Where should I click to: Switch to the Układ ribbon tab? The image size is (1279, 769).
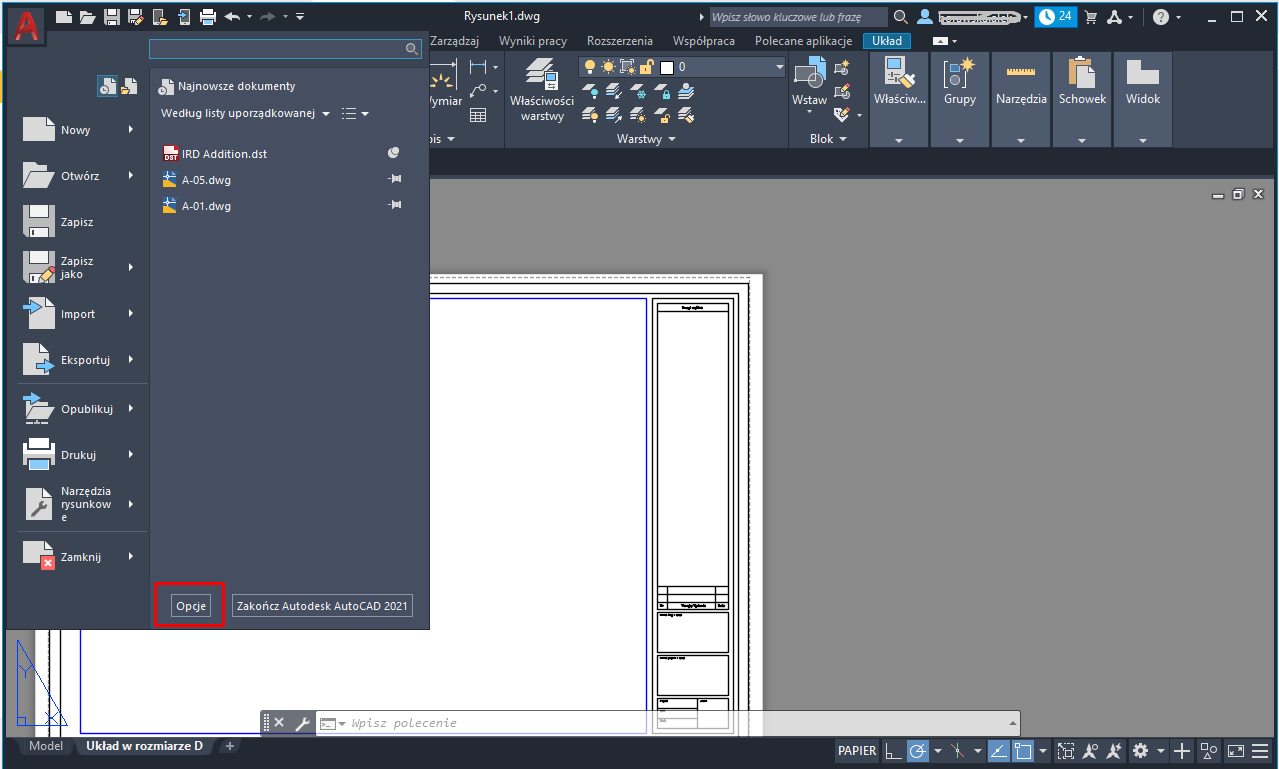pos(886,41)
